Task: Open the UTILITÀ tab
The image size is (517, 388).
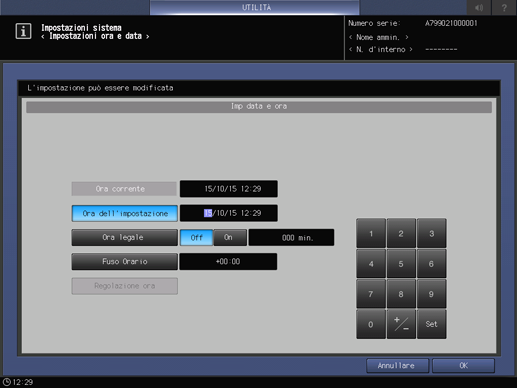Action: point(255,7)
